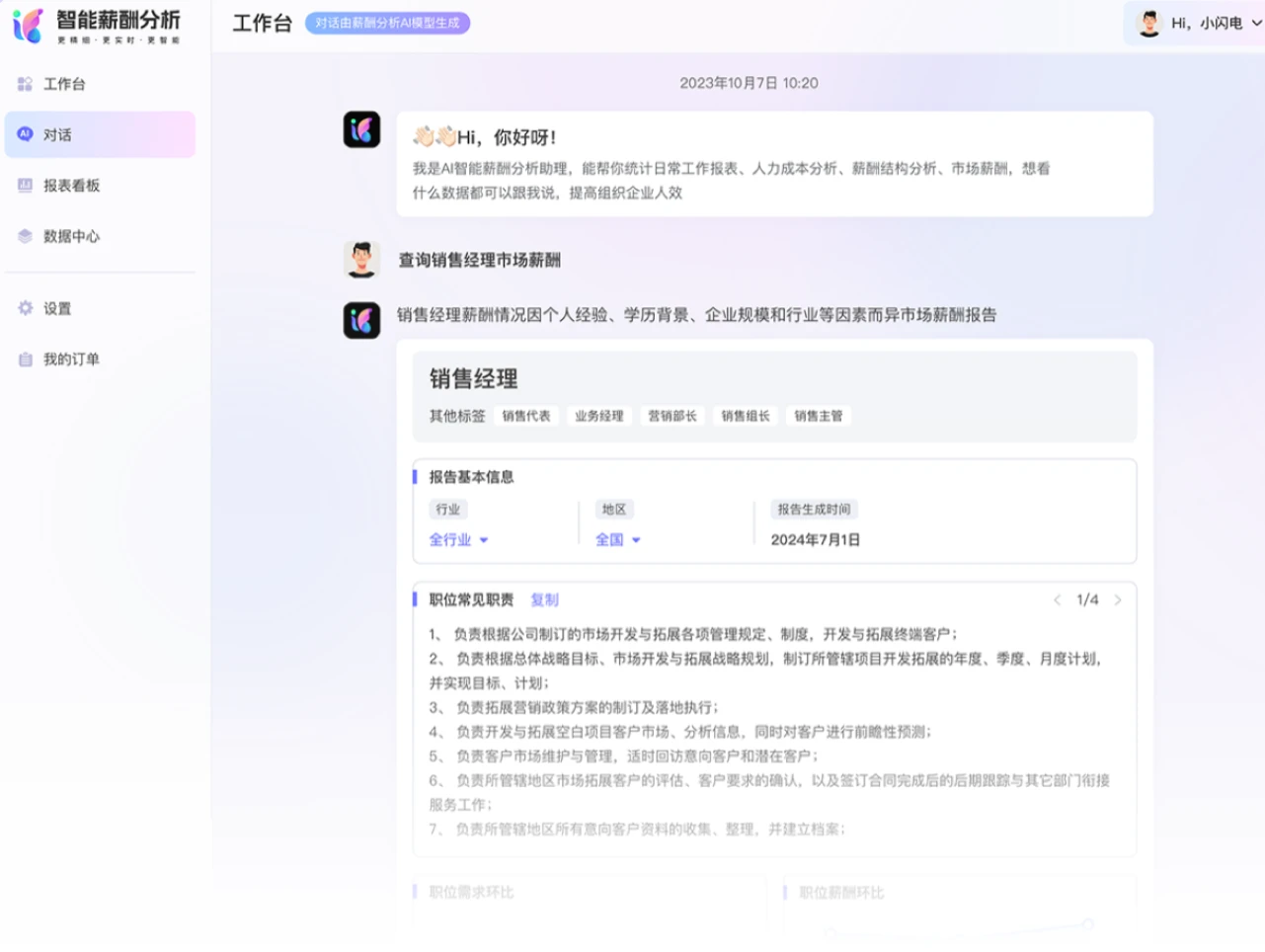Click the left pagination arrow near 1/4
1265x952 pixels.
click(1059, 599)
